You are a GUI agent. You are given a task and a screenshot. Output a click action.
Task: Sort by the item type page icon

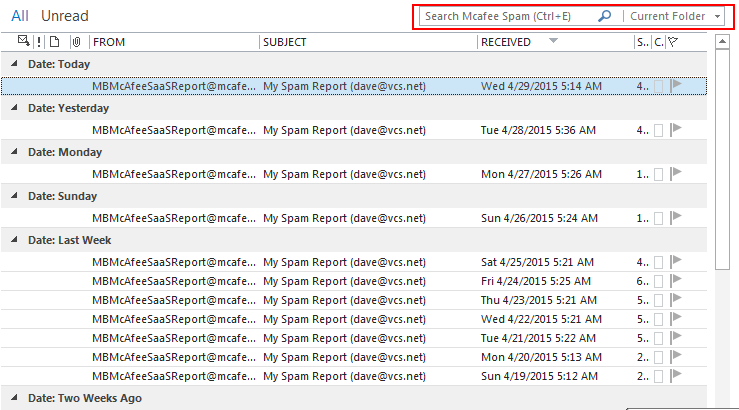[x=55, y=42]
